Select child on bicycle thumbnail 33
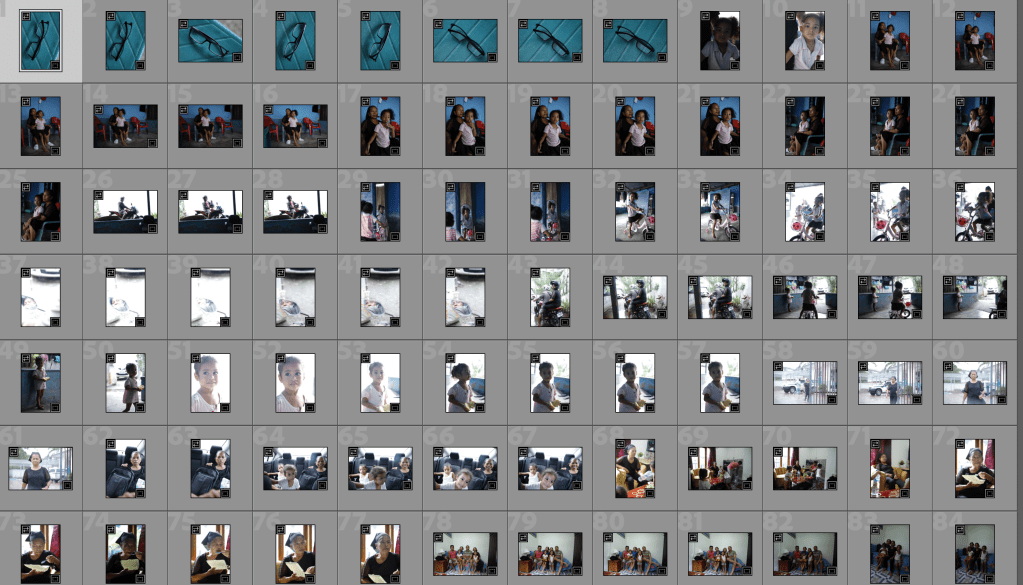1023x585 pixels. 720,211
